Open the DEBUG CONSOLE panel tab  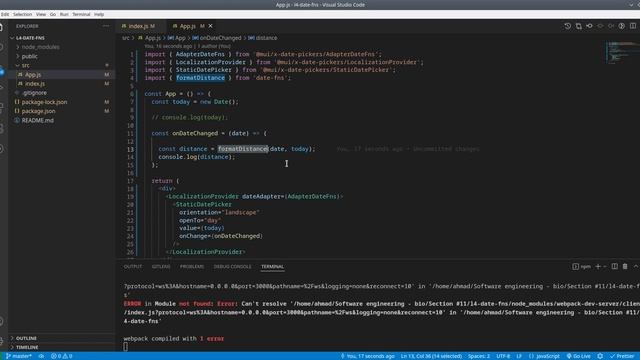[x=232, y=267]
